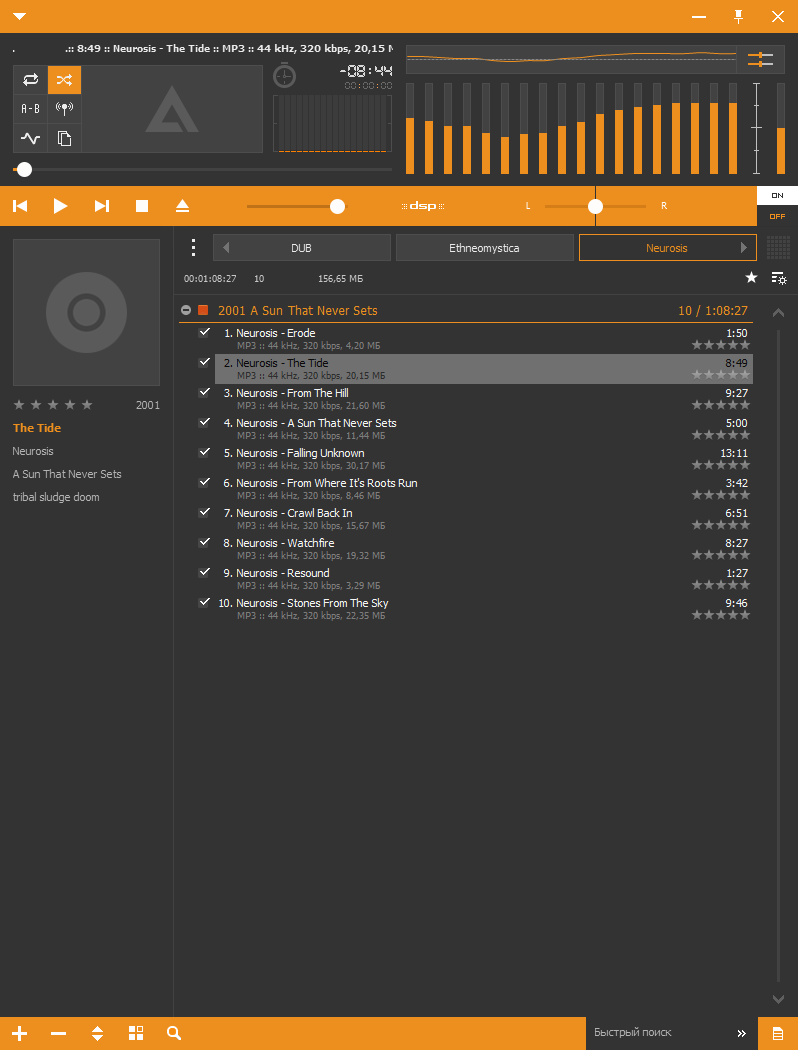This screenshot has height=1050, width=798.
Task: Click the track position seek bar
Action: coord(203,169)
